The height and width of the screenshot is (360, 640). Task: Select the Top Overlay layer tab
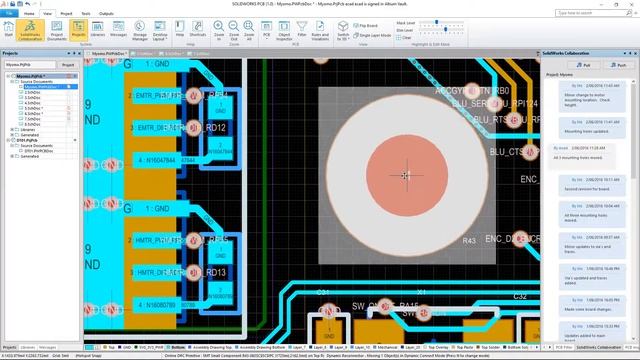point(436,347)
